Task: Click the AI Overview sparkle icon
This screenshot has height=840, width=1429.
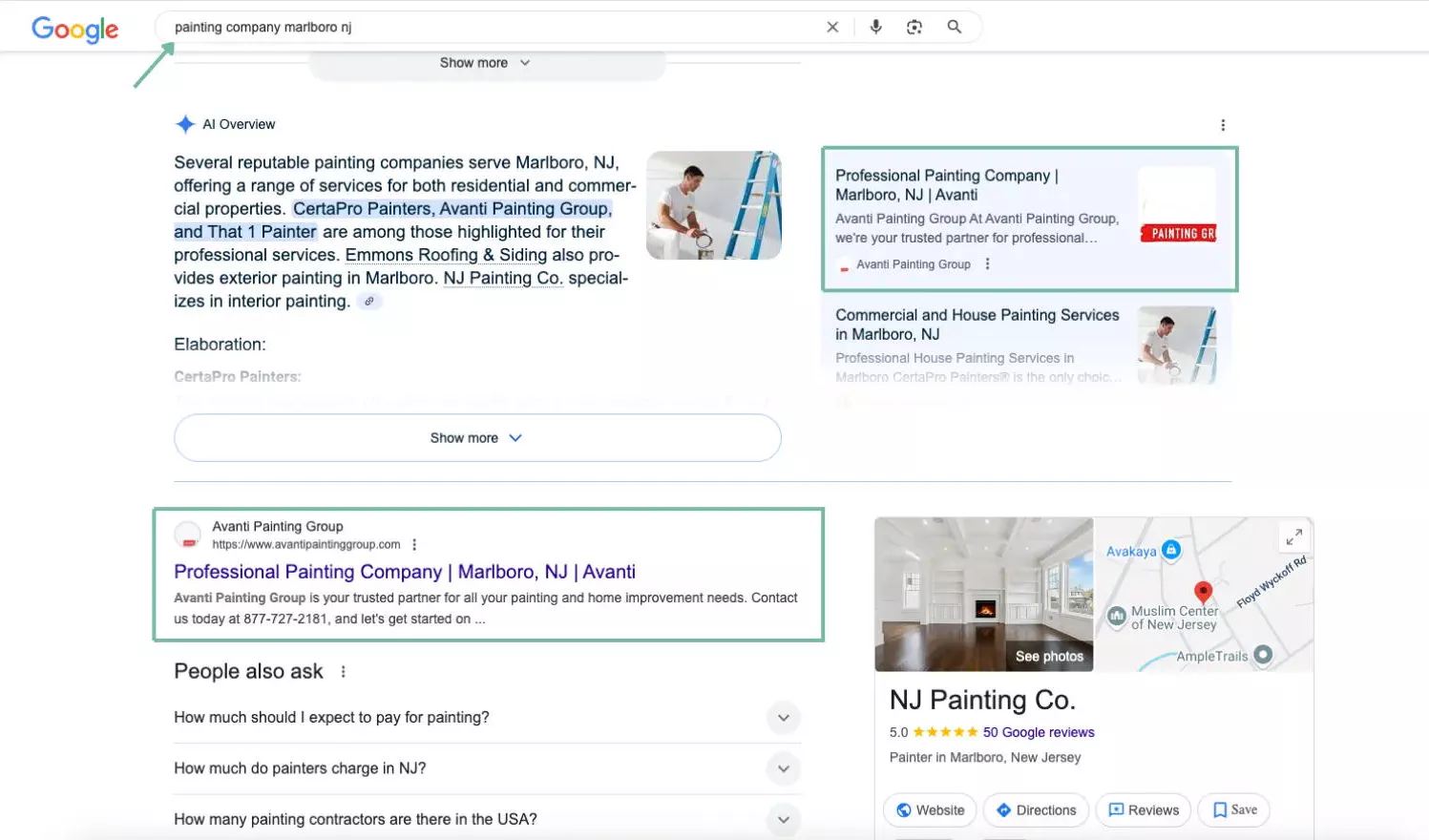Action: [x=185, y=124]
